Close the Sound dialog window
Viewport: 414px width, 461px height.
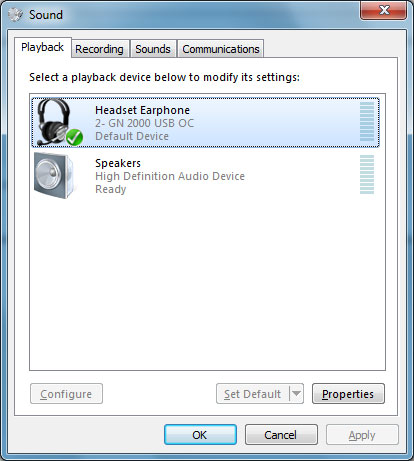(384, 10)
